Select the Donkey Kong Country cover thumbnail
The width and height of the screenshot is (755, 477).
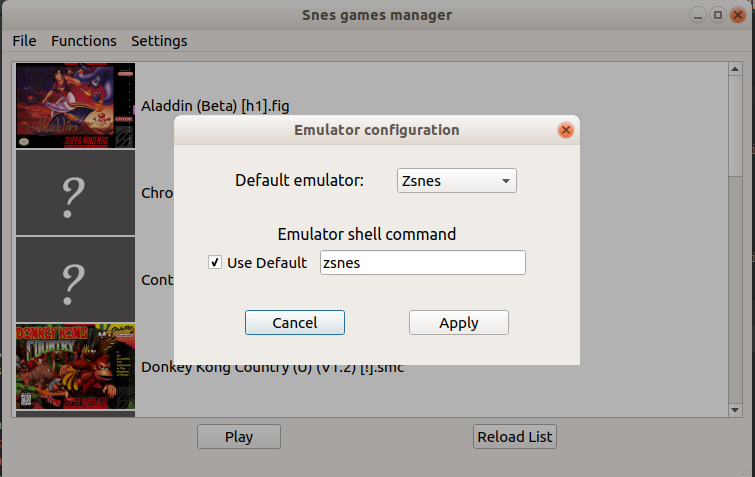click(76, 366)
